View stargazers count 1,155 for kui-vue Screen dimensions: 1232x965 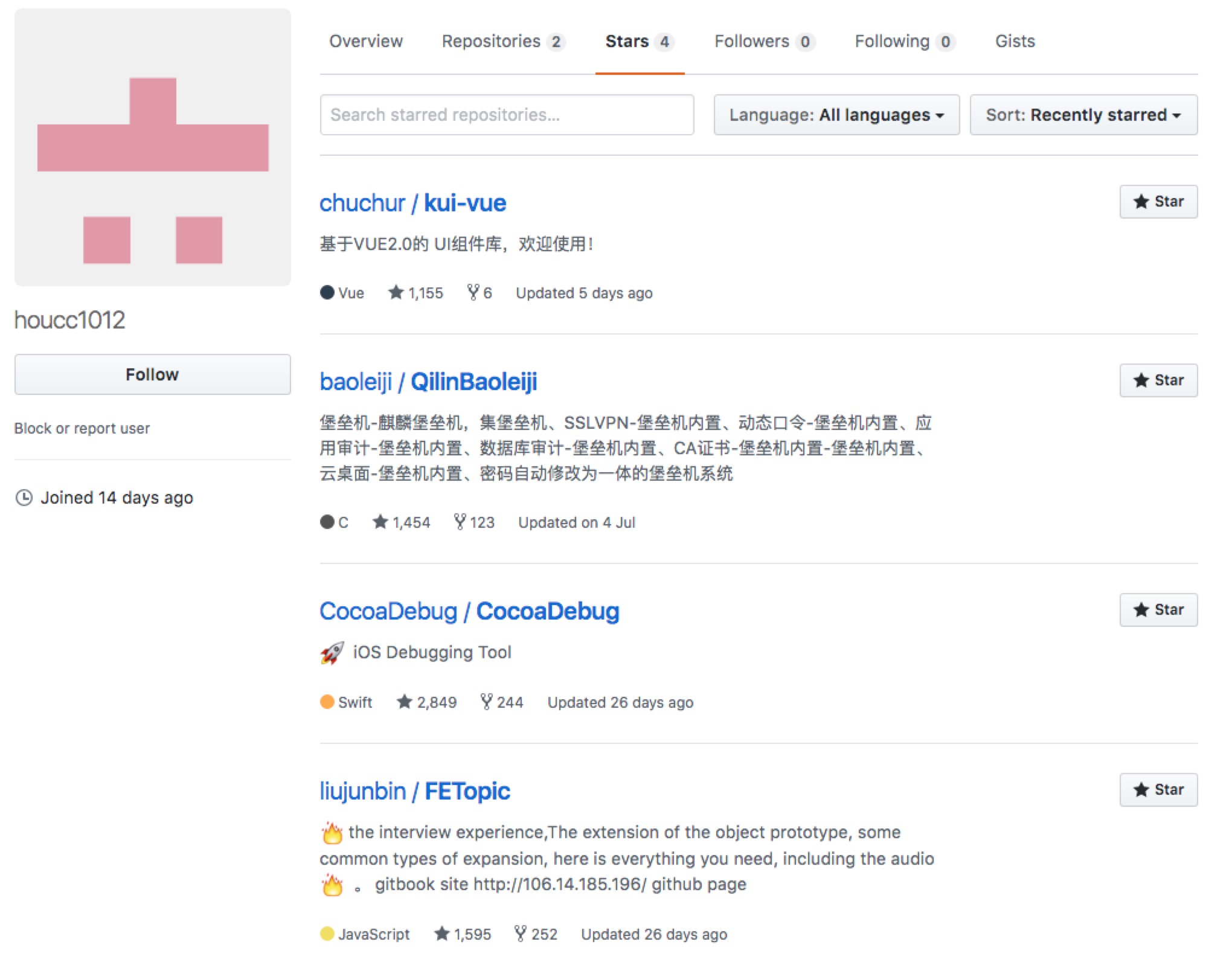tap(415, 293)
